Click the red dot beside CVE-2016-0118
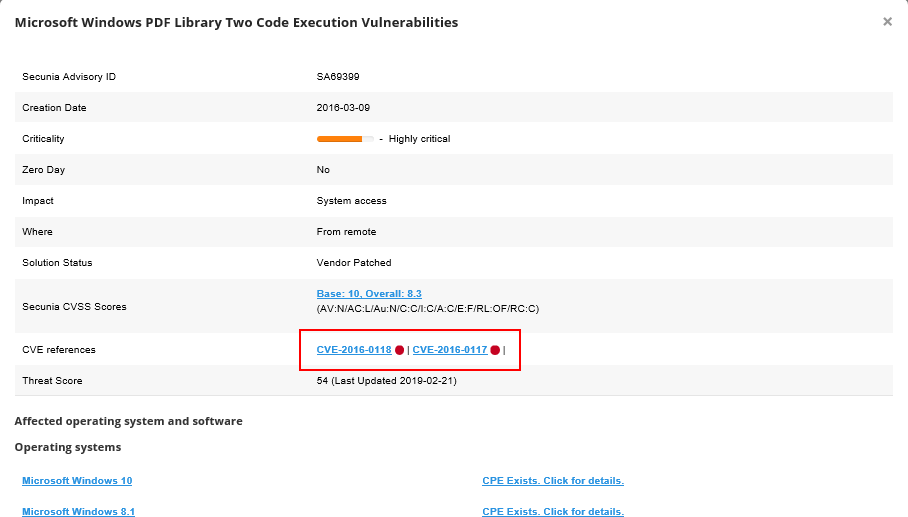The image size is (908, 517). 398,350
